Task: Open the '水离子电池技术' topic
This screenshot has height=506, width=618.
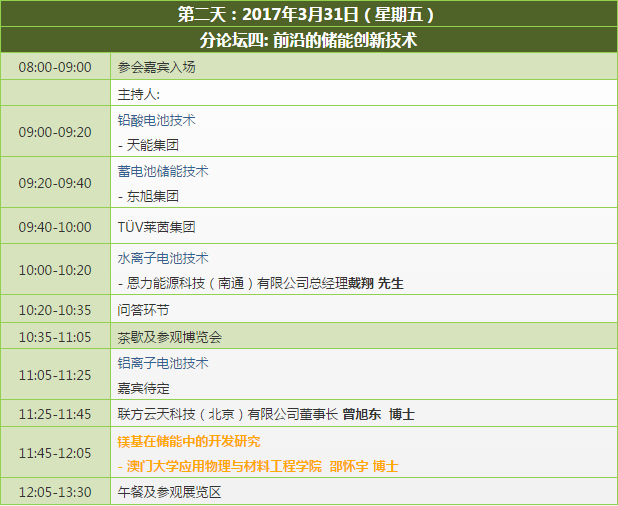Action: 163,258
